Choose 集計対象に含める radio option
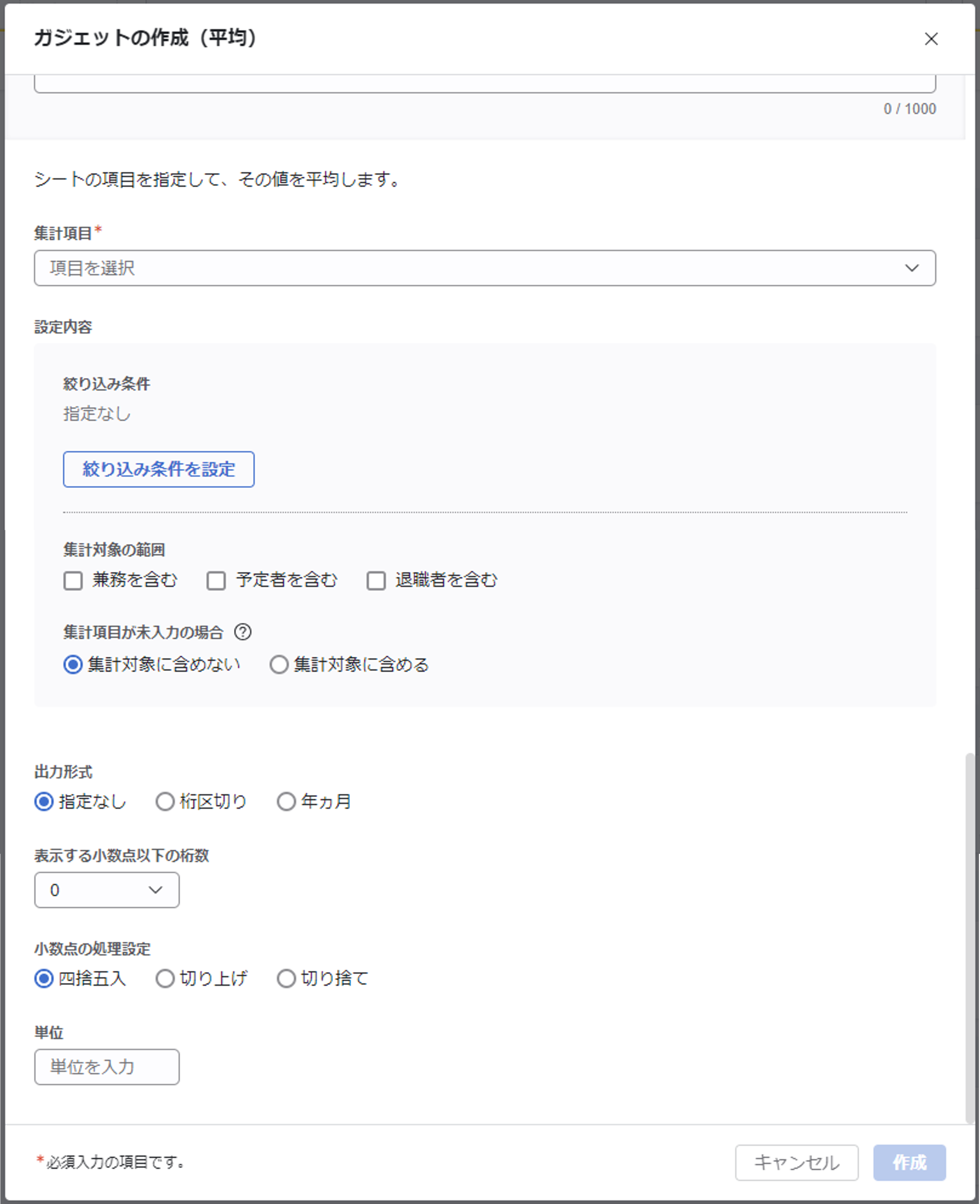Screen dimensions: 980x1204 pyautogui.click(x=279, y=665)
